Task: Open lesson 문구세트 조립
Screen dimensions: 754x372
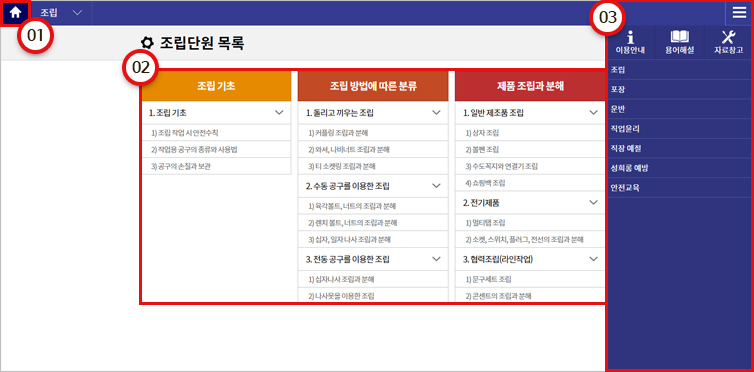Action: point(530,279)
